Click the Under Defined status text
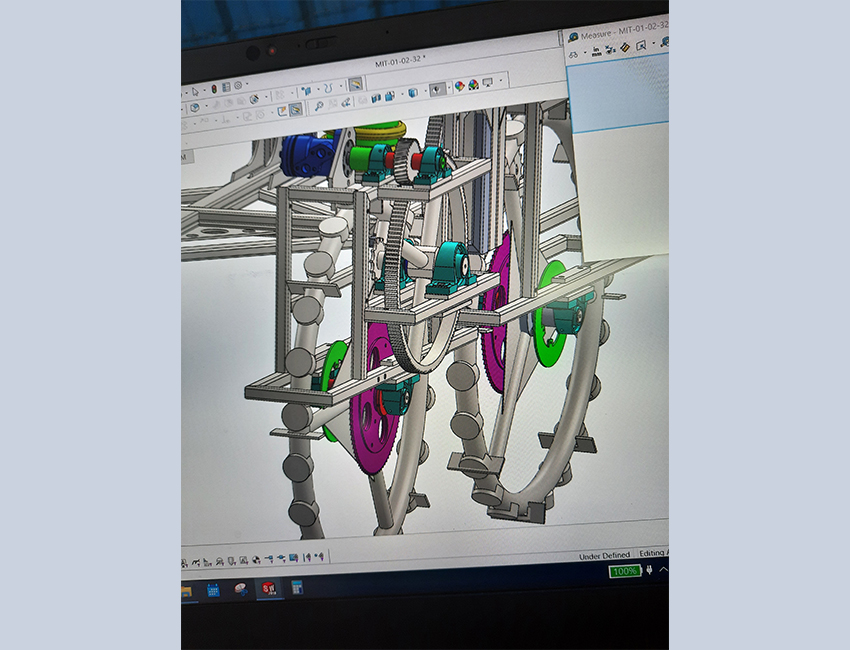This screenshot has height=650, width=850. (x=604, y=556)
